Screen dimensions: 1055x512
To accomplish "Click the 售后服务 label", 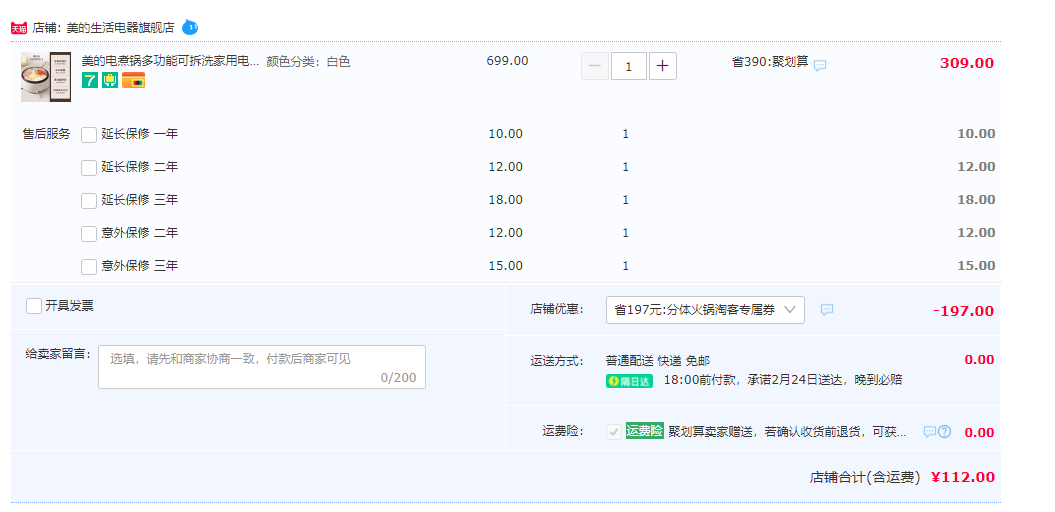I will (46, 134).
